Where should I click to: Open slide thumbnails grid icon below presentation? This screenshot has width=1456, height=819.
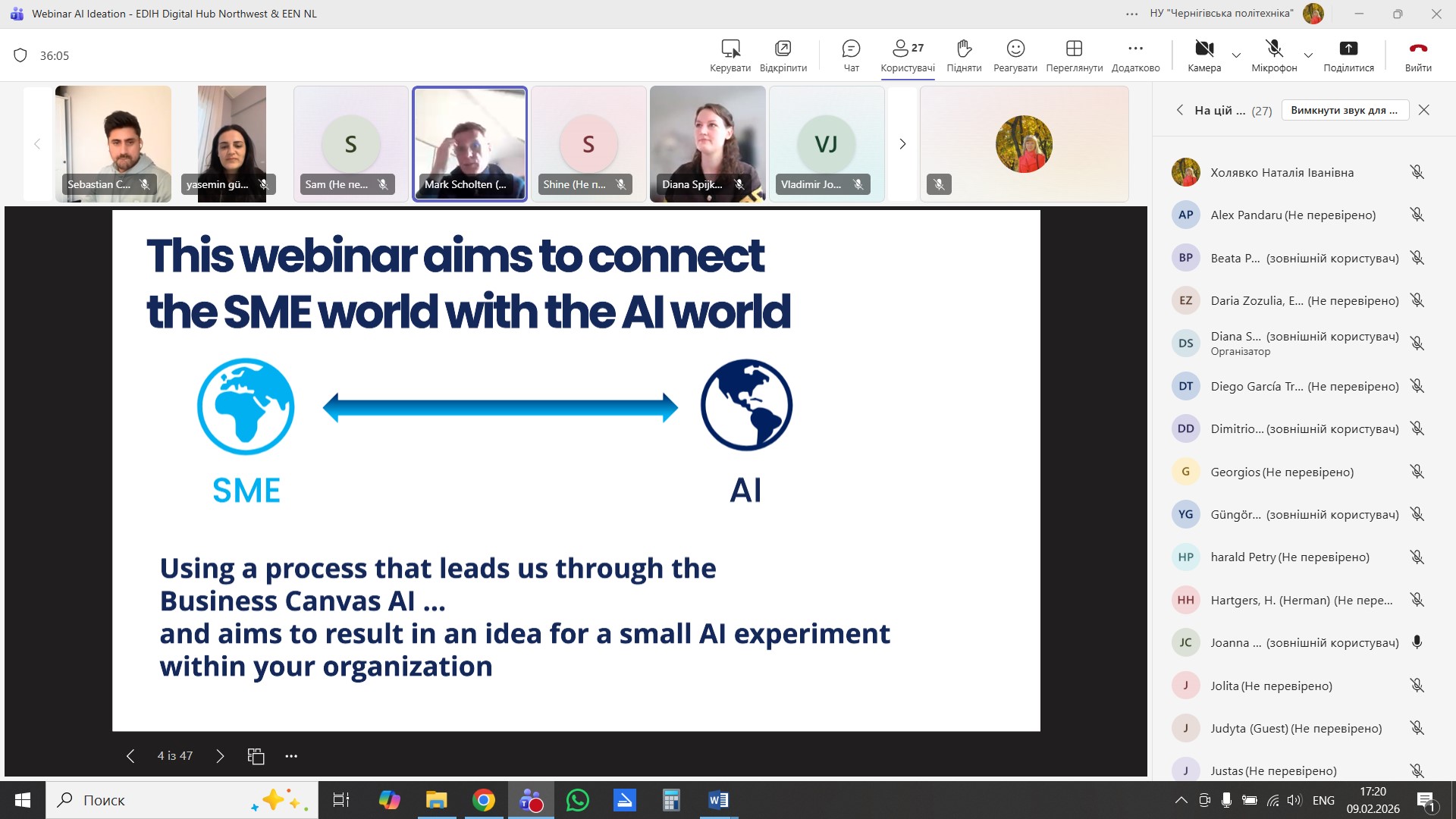[x=256, y=756]
